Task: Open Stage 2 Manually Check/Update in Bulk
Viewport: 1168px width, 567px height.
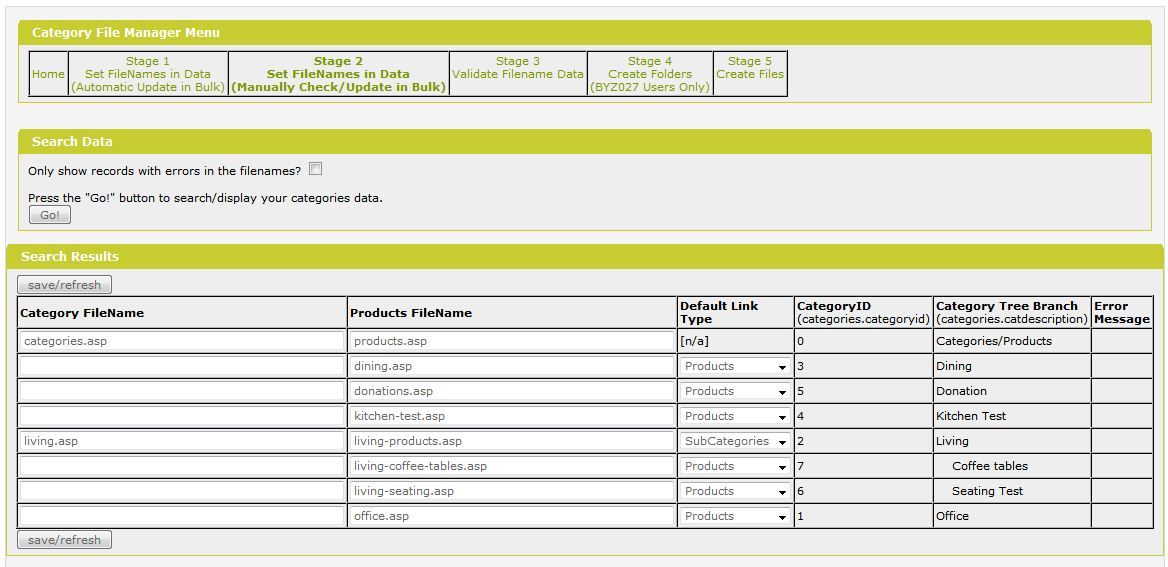Action: pyautogui.click(x=338, y=74)
